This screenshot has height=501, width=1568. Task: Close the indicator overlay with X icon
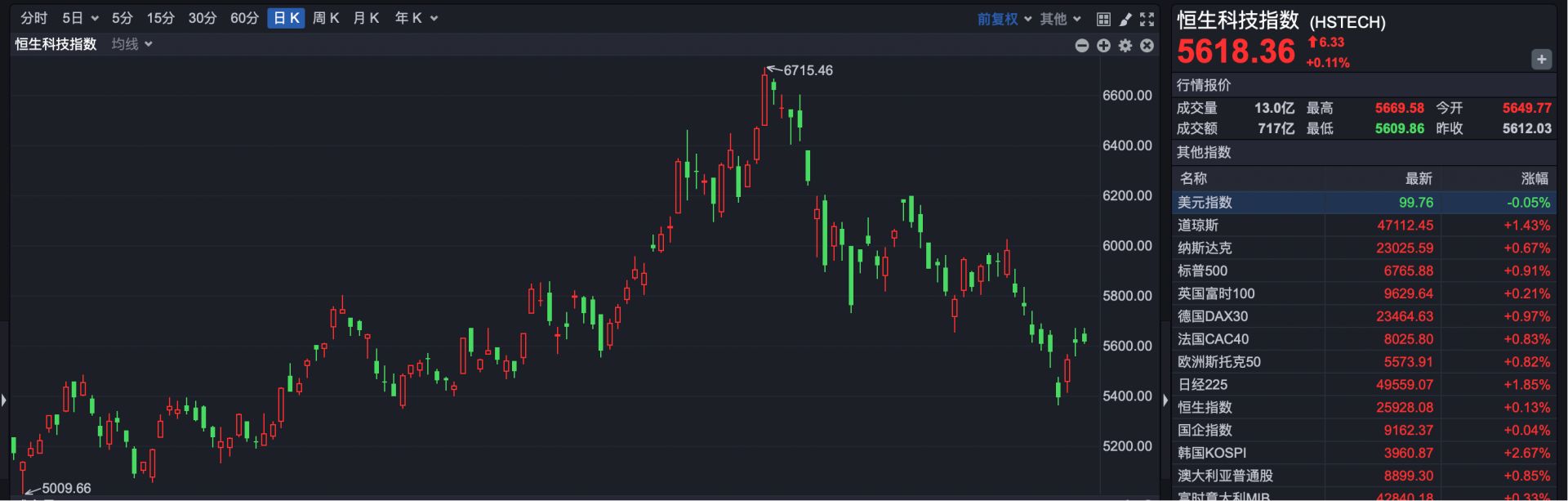point(1147,46)
